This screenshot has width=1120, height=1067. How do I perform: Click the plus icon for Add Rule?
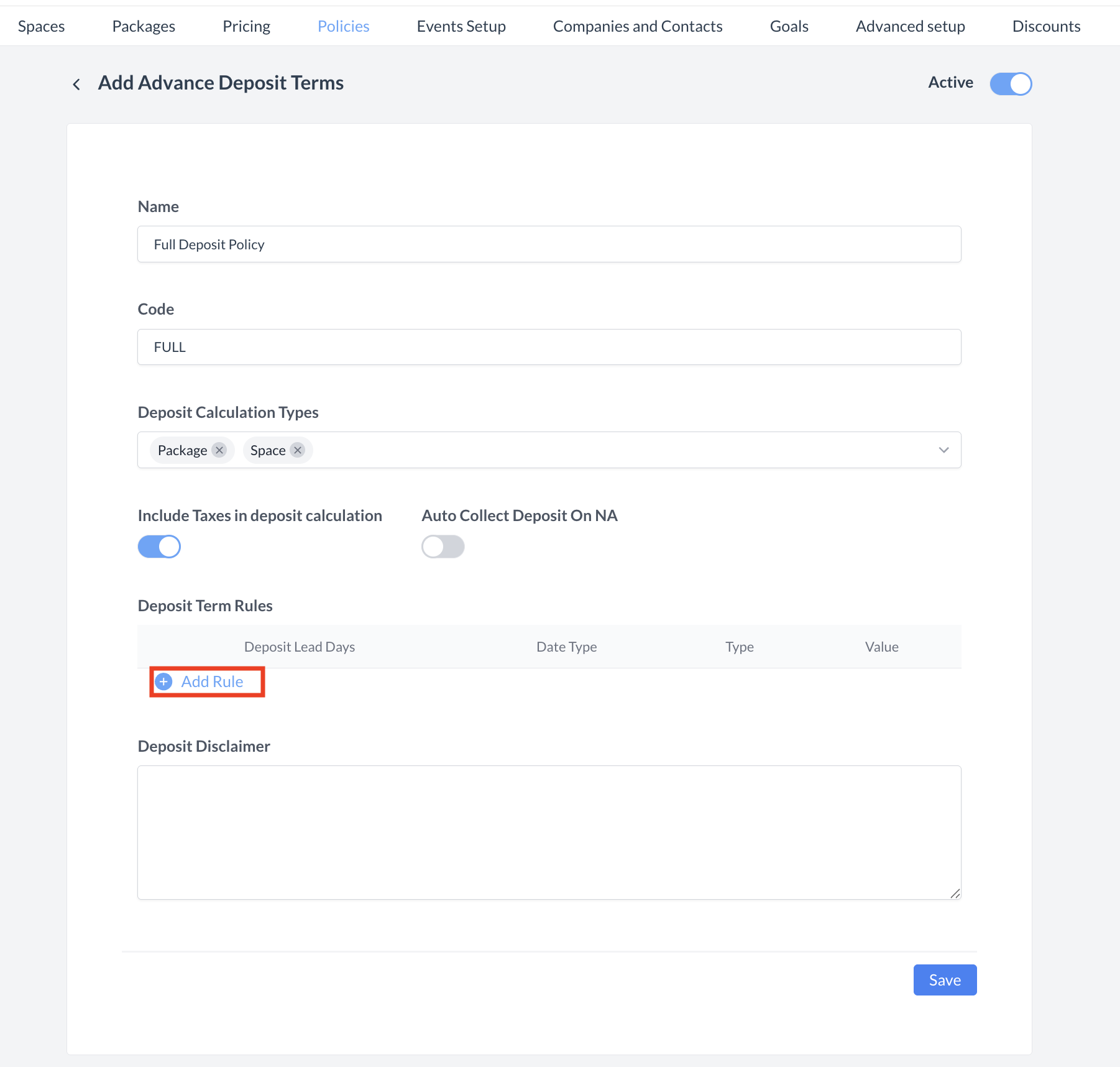pyautogui.click(x=163, y=682)
